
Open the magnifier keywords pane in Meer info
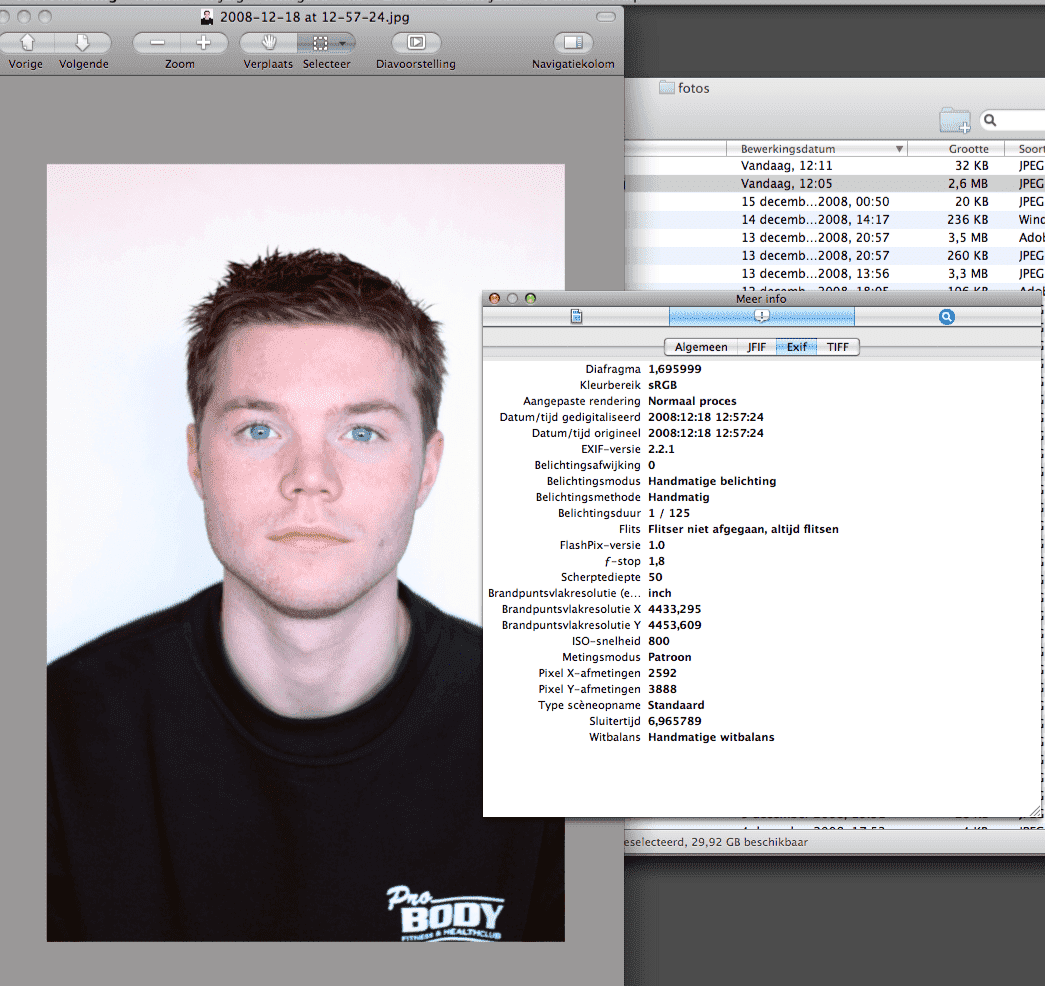tap(947, 316)
